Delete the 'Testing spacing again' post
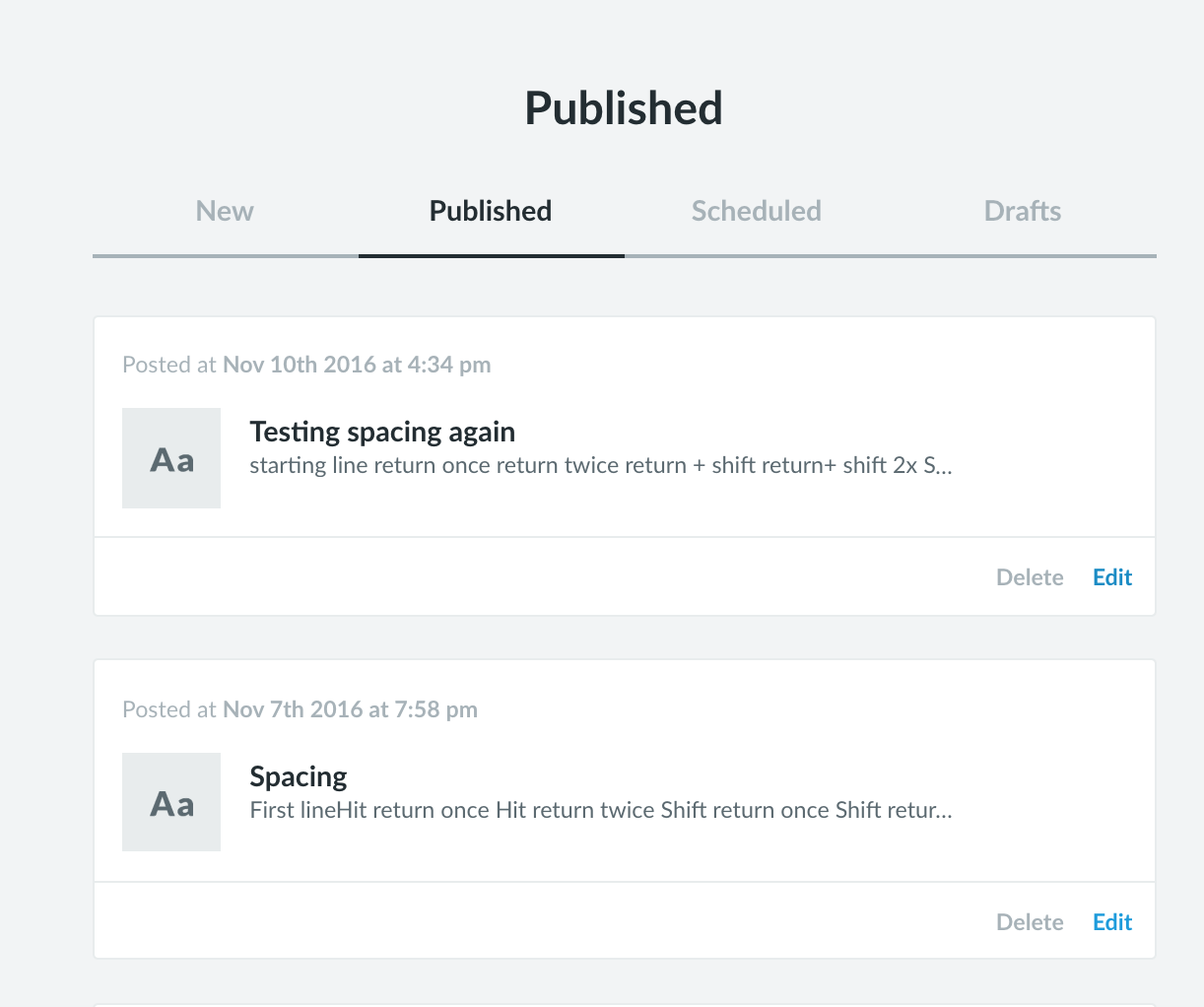1204x1007 pixels. (x=1030, y=577)
